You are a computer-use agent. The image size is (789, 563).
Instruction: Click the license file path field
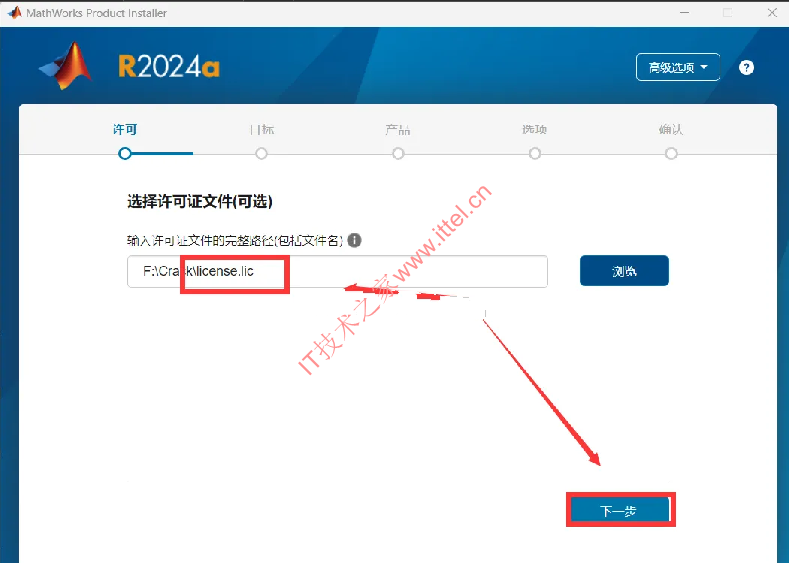337,271
